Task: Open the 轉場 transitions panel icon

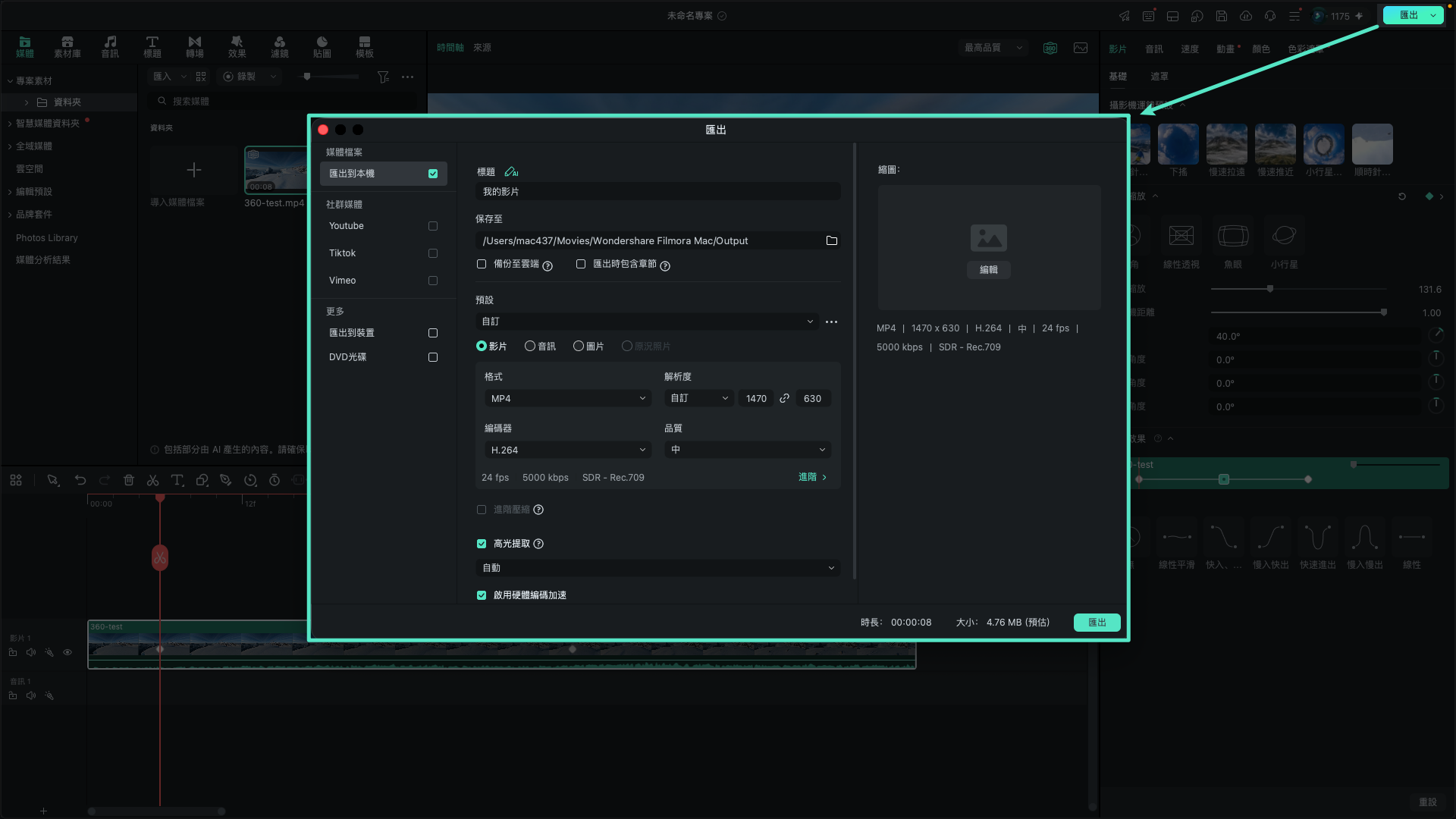Action: (x=195, y=46)
